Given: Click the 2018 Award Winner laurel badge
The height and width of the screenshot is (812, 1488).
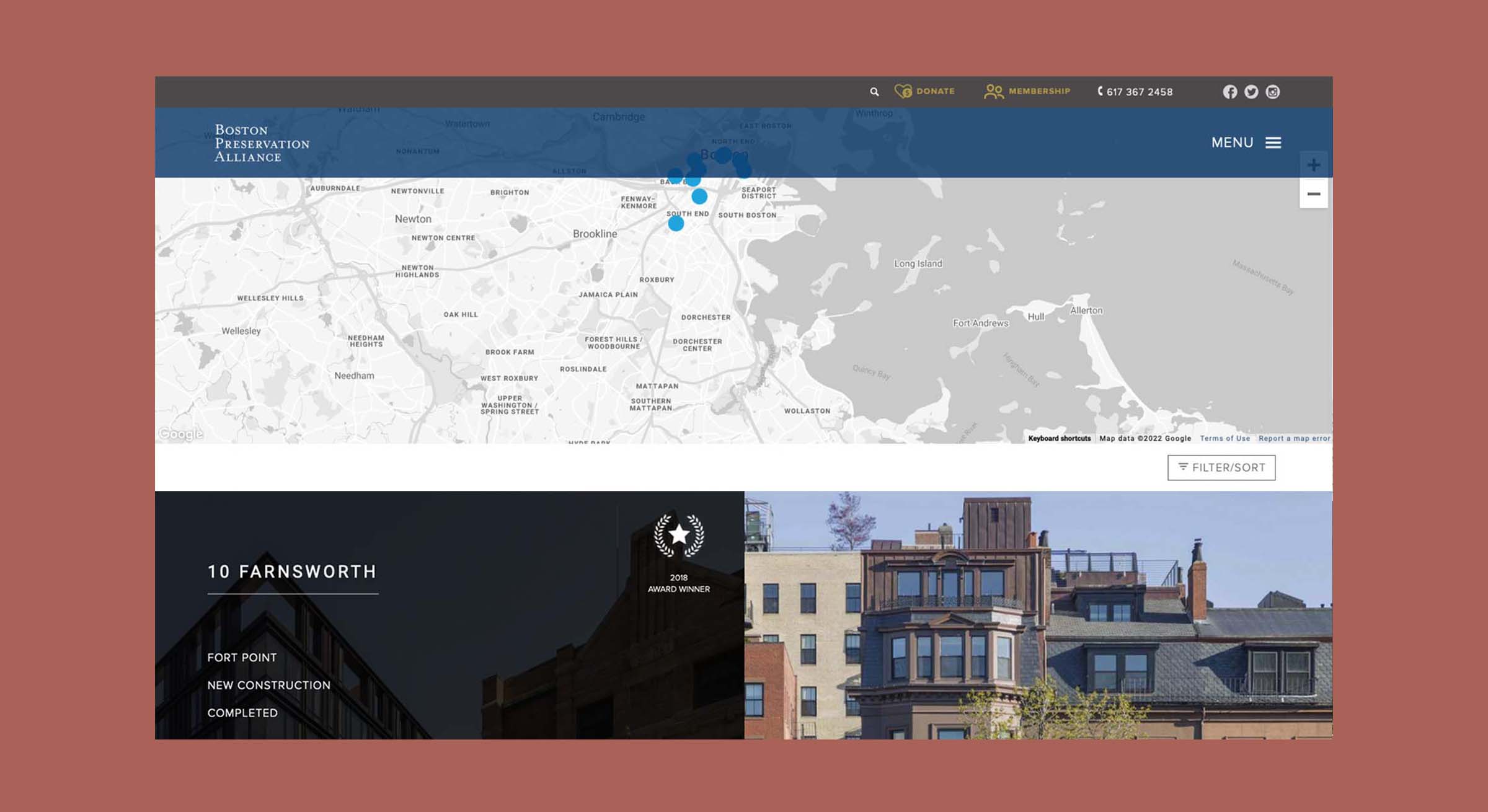Looking at the screenshot, I should tap(679, 554).
